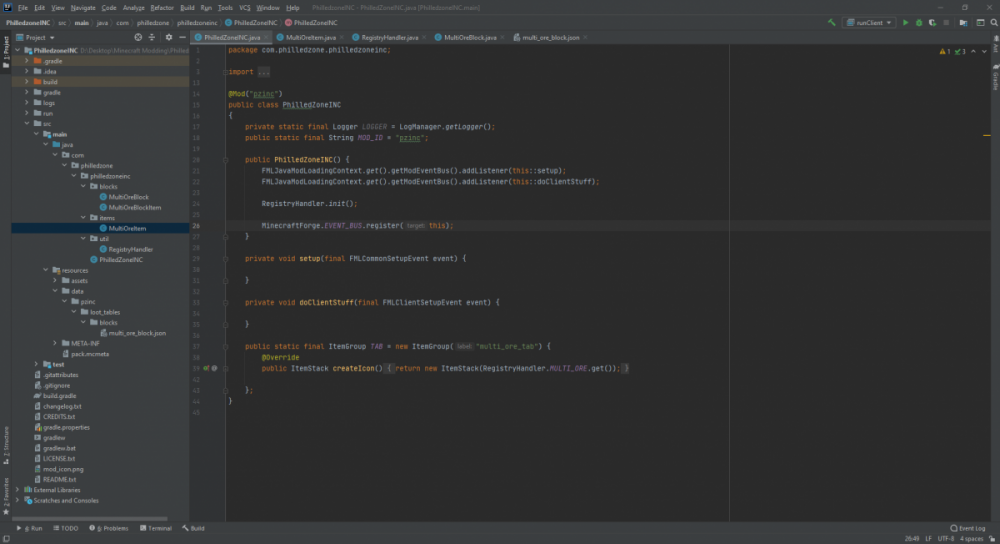Open the runClient run configuration dropdown

869,22
